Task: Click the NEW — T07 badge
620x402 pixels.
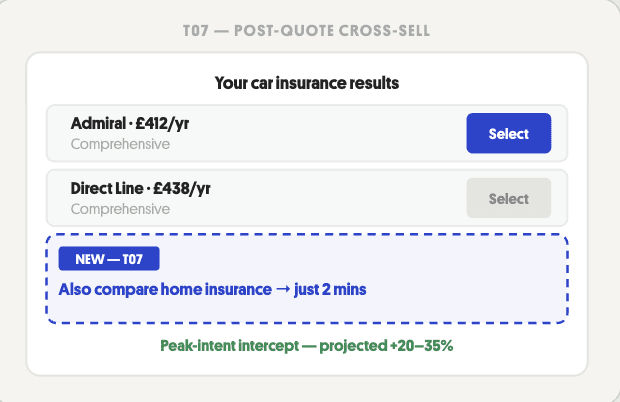Action: [109, 259]
